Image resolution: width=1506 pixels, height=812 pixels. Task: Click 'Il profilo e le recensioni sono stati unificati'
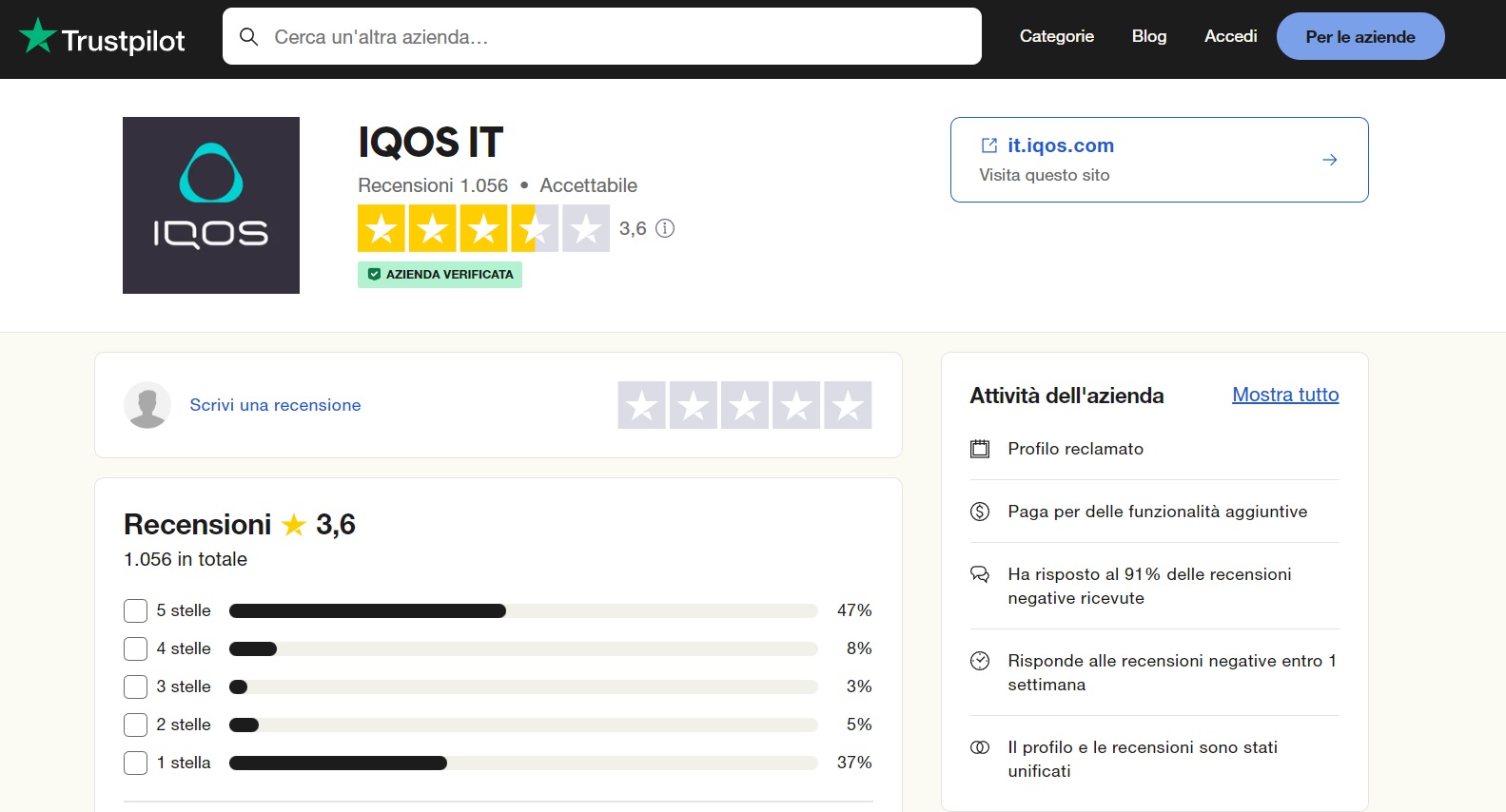tap(1143, 759)
